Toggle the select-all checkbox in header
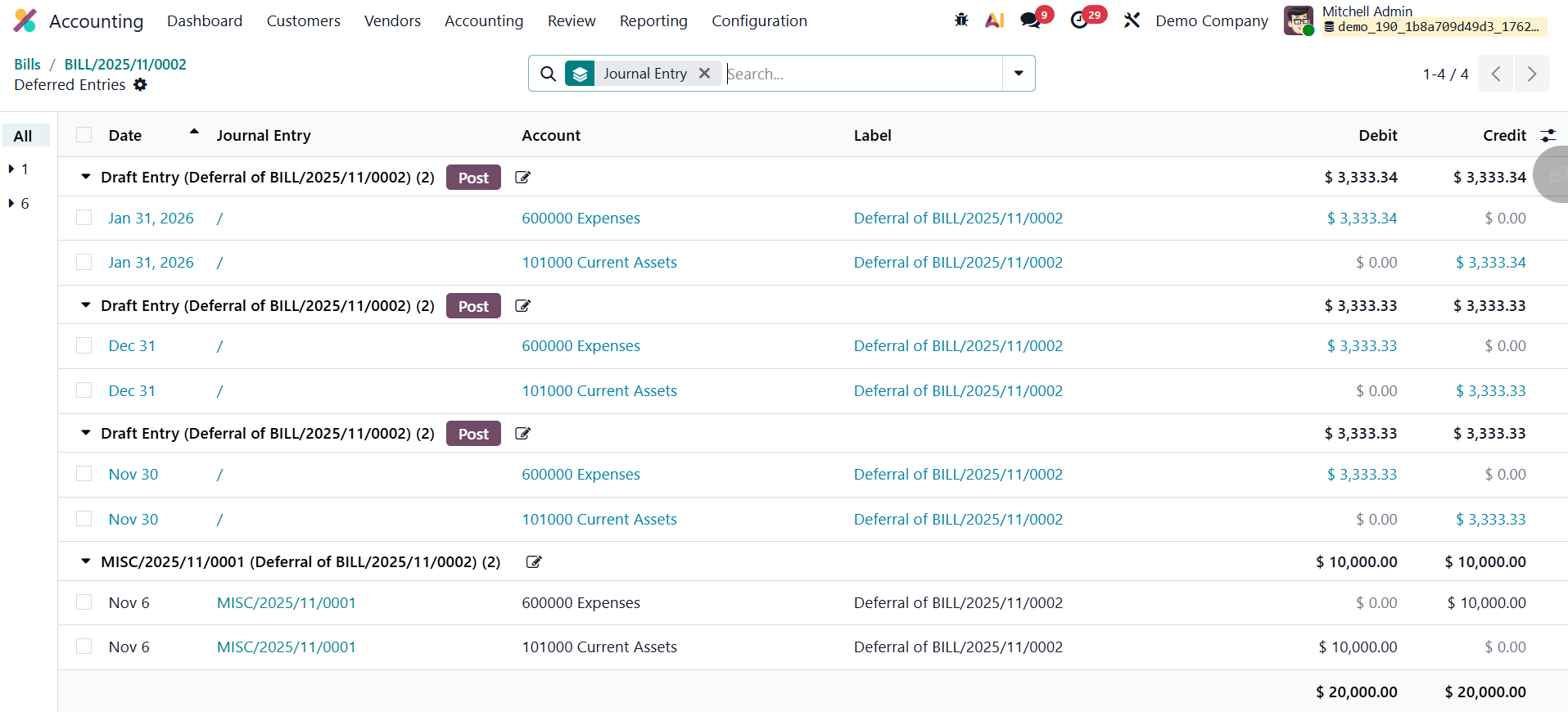 pos(84,135)
